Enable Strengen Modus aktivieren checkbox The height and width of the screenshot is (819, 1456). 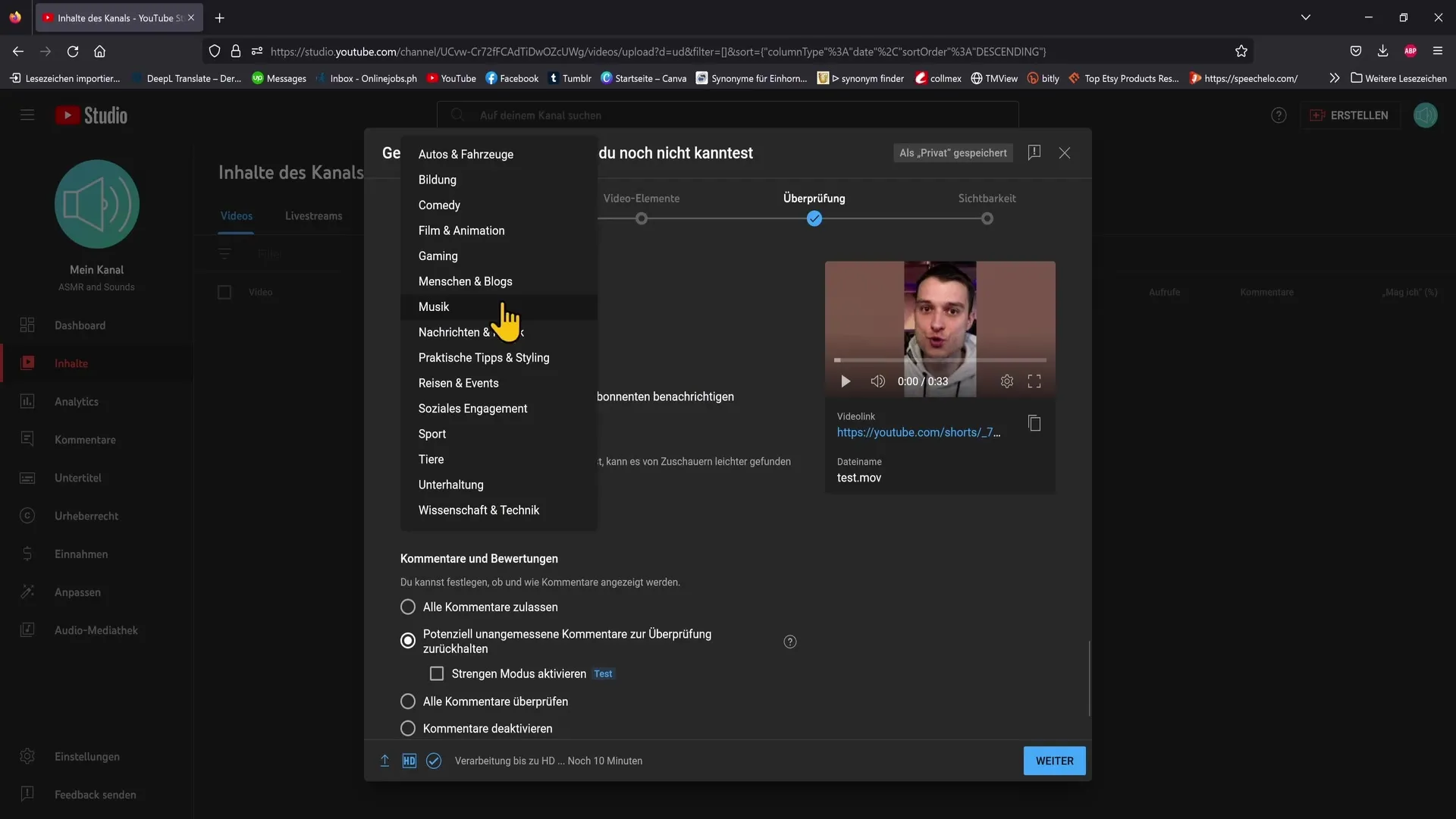click(x=437, y=673)
